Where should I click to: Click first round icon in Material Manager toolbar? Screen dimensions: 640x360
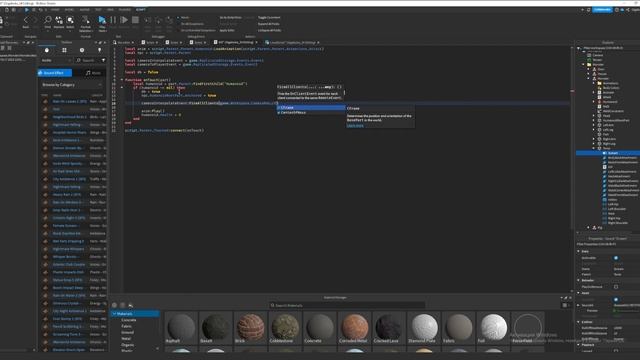[114, 305]
